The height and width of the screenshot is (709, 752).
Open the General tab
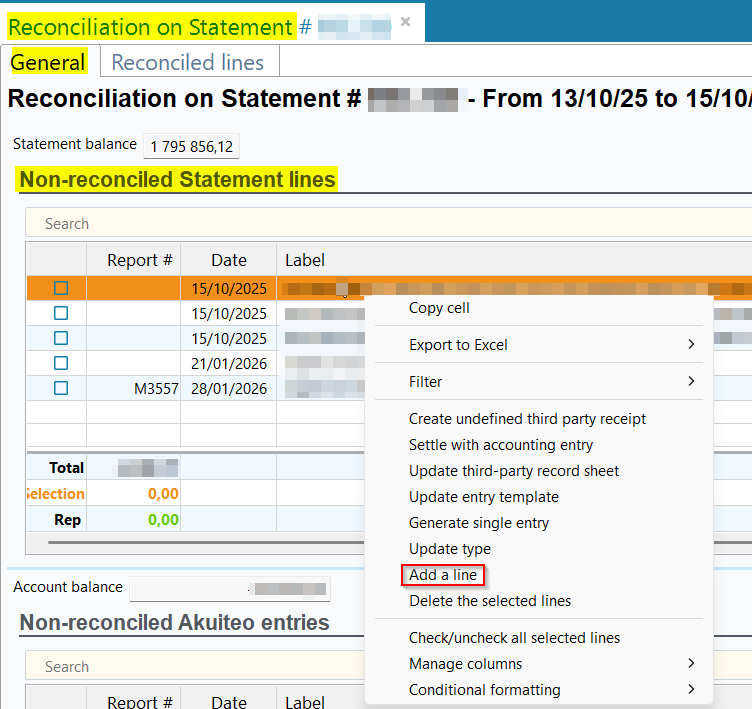[48, 62]
